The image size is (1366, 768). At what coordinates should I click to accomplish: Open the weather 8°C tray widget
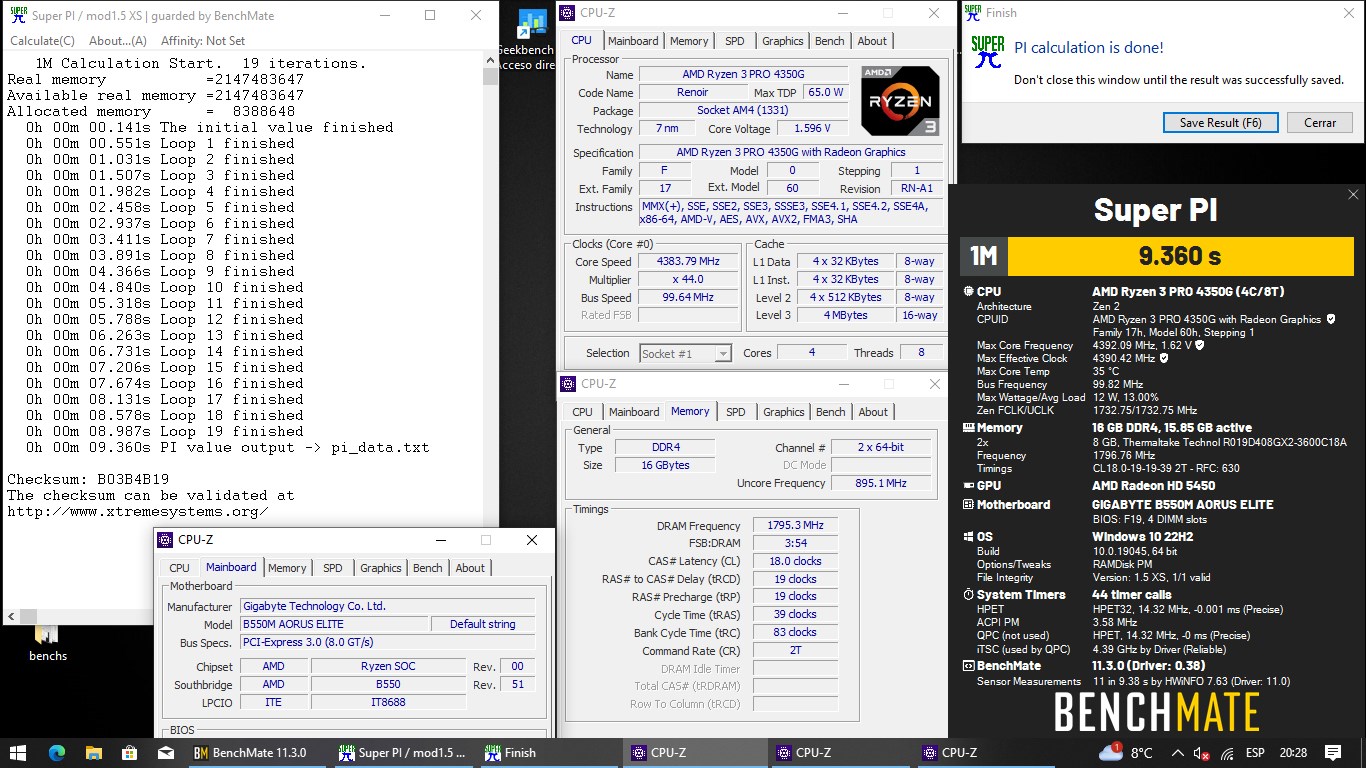[1125, 753]
